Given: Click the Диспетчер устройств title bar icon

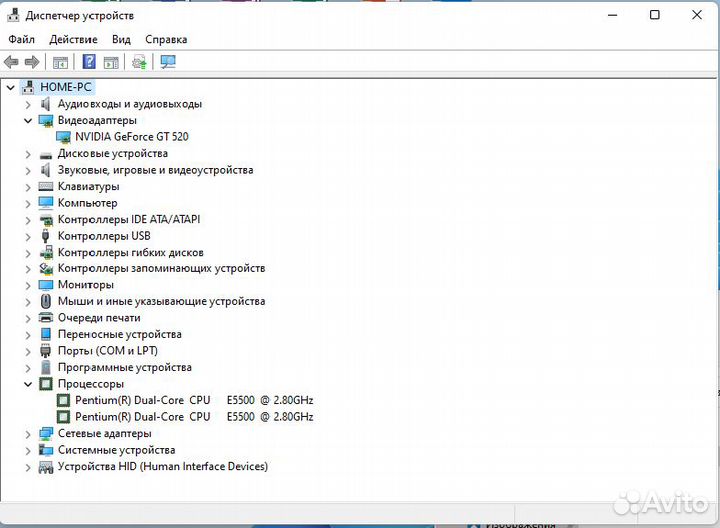Looking at the screenshot, I should click(x=13, y=15).
